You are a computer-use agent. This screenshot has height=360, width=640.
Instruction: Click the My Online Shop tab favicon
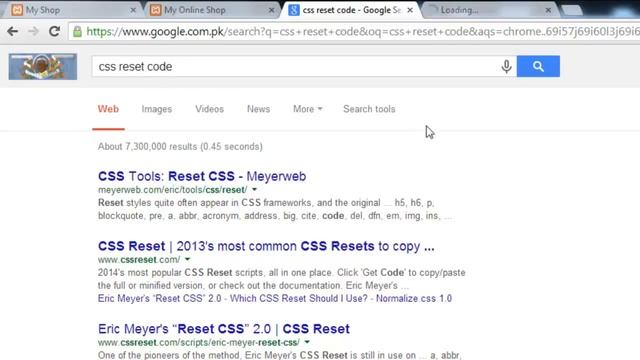[x=156, y=10]
